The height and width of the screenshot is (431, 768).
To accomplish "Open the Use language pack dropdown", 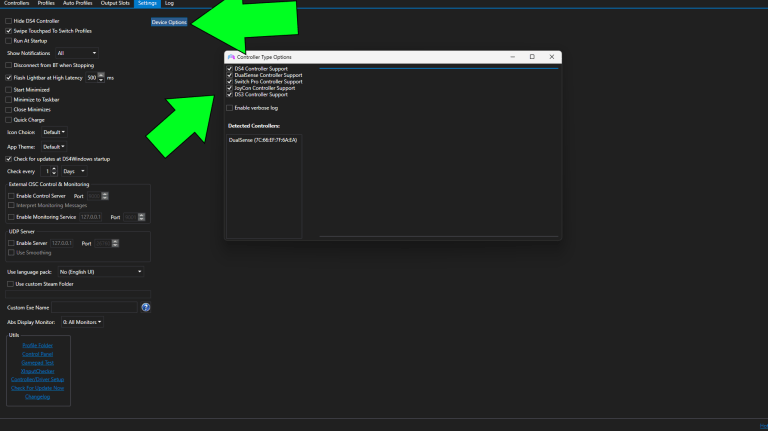I will (100, 271).
